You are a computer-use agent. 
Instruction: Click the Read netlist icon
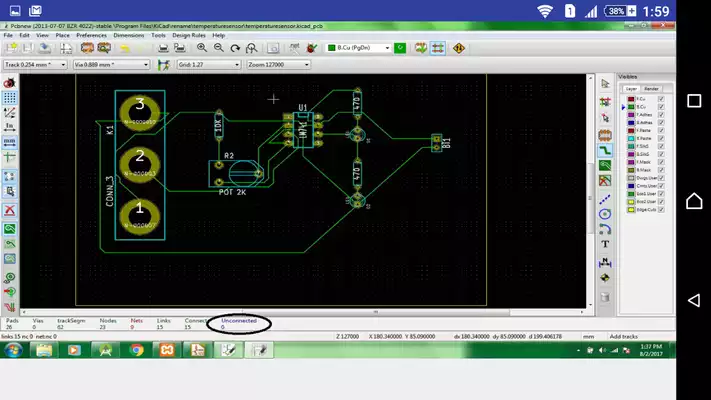tap(294, 48)
